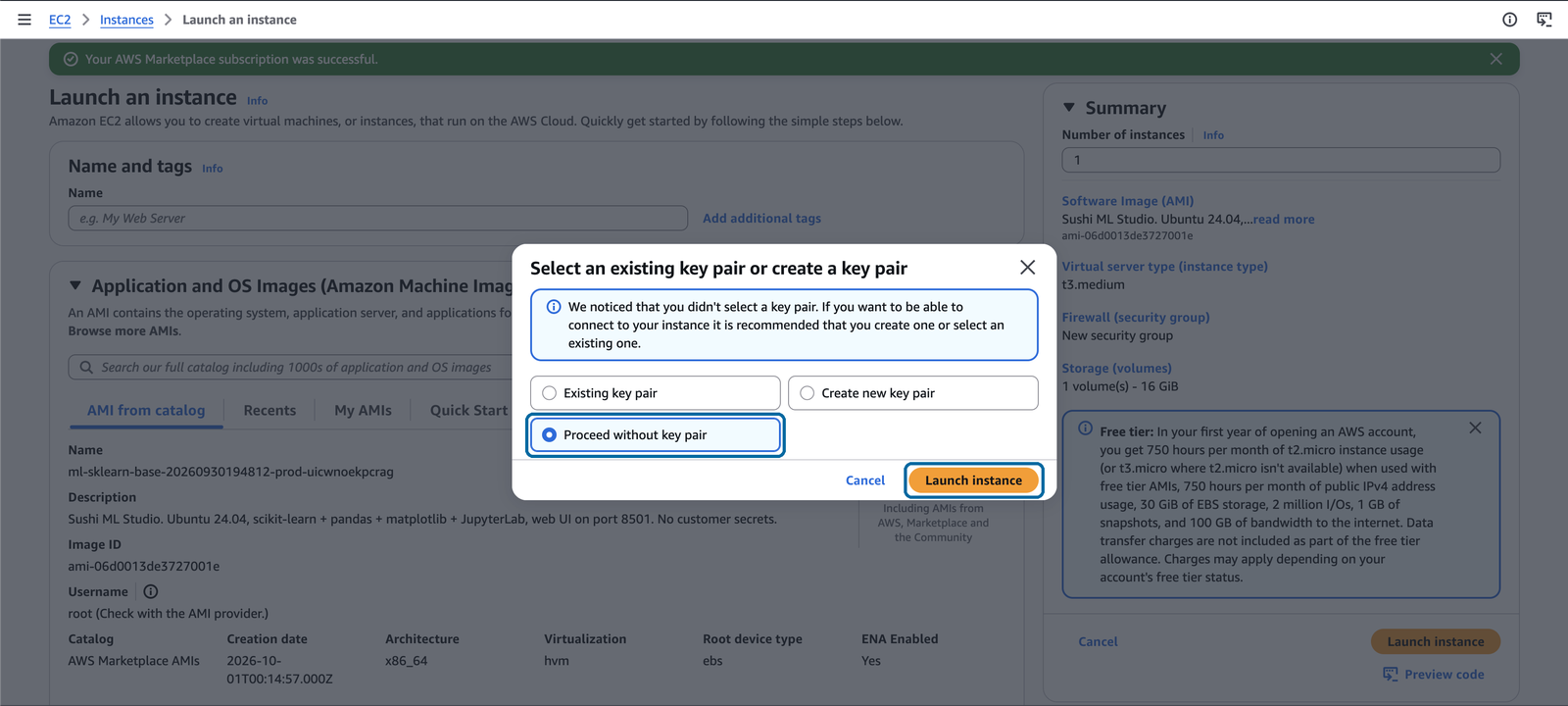The height and width of the screenshot is (706, 1568).
Task: Click Launch instance in the Summary panel
Action: 1436,642
